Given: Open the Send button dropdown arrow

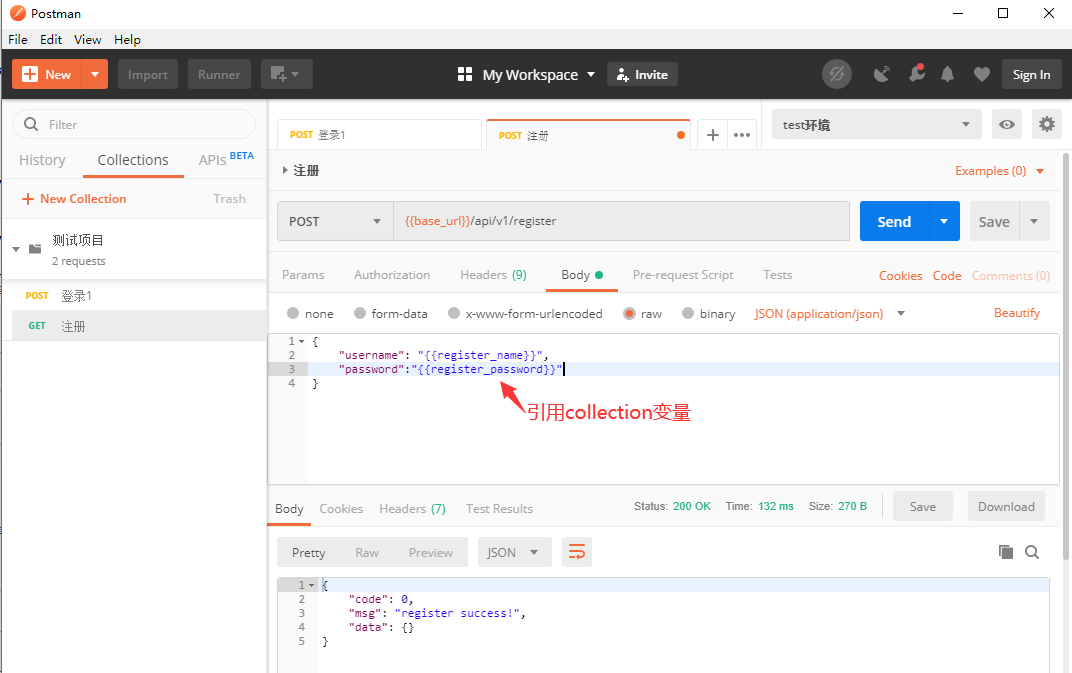Looking at the screenshot, I should pyautogui.click(x=944, y=221).
